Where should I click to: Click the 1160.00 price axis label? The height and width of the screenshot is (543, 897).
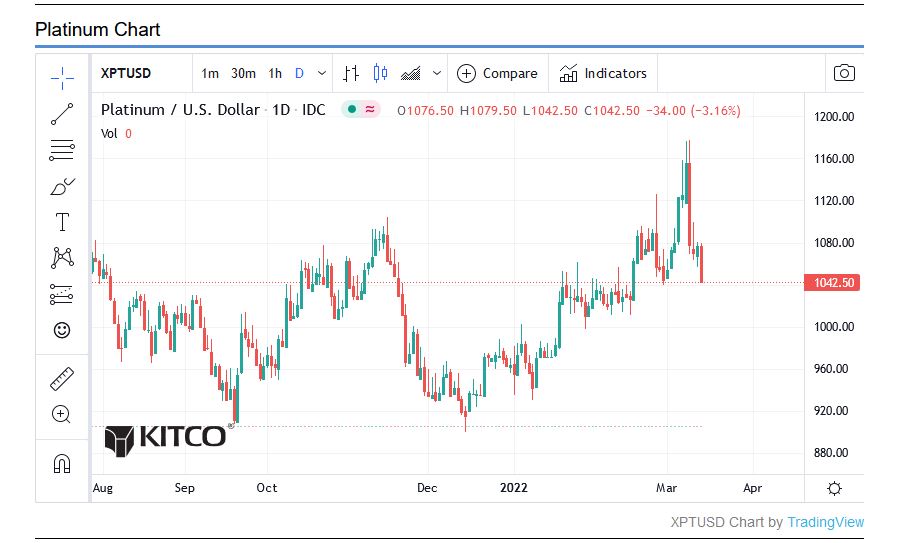(x=834, y=158)
